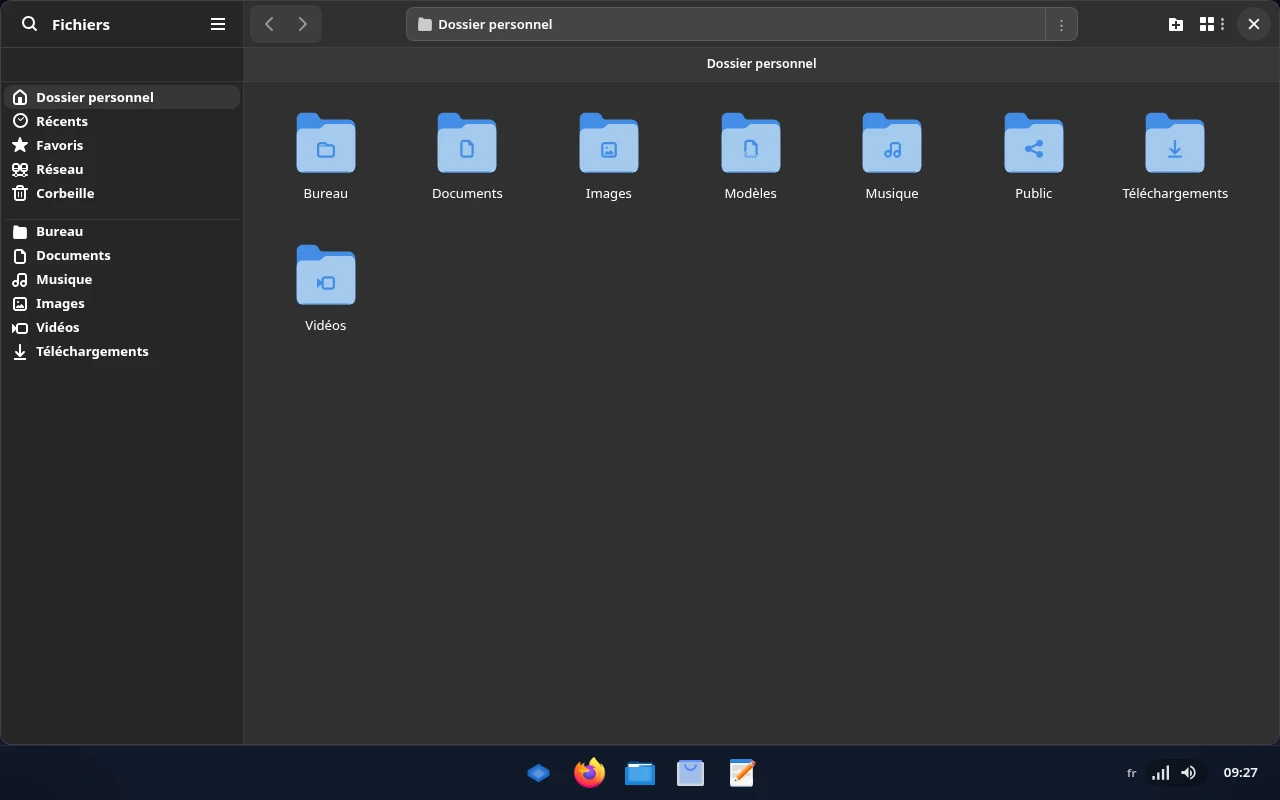The height and width of the screenshot is (800, 1280).
Task: Select the Modèles folder icon
Action: (x=751, y=143)
